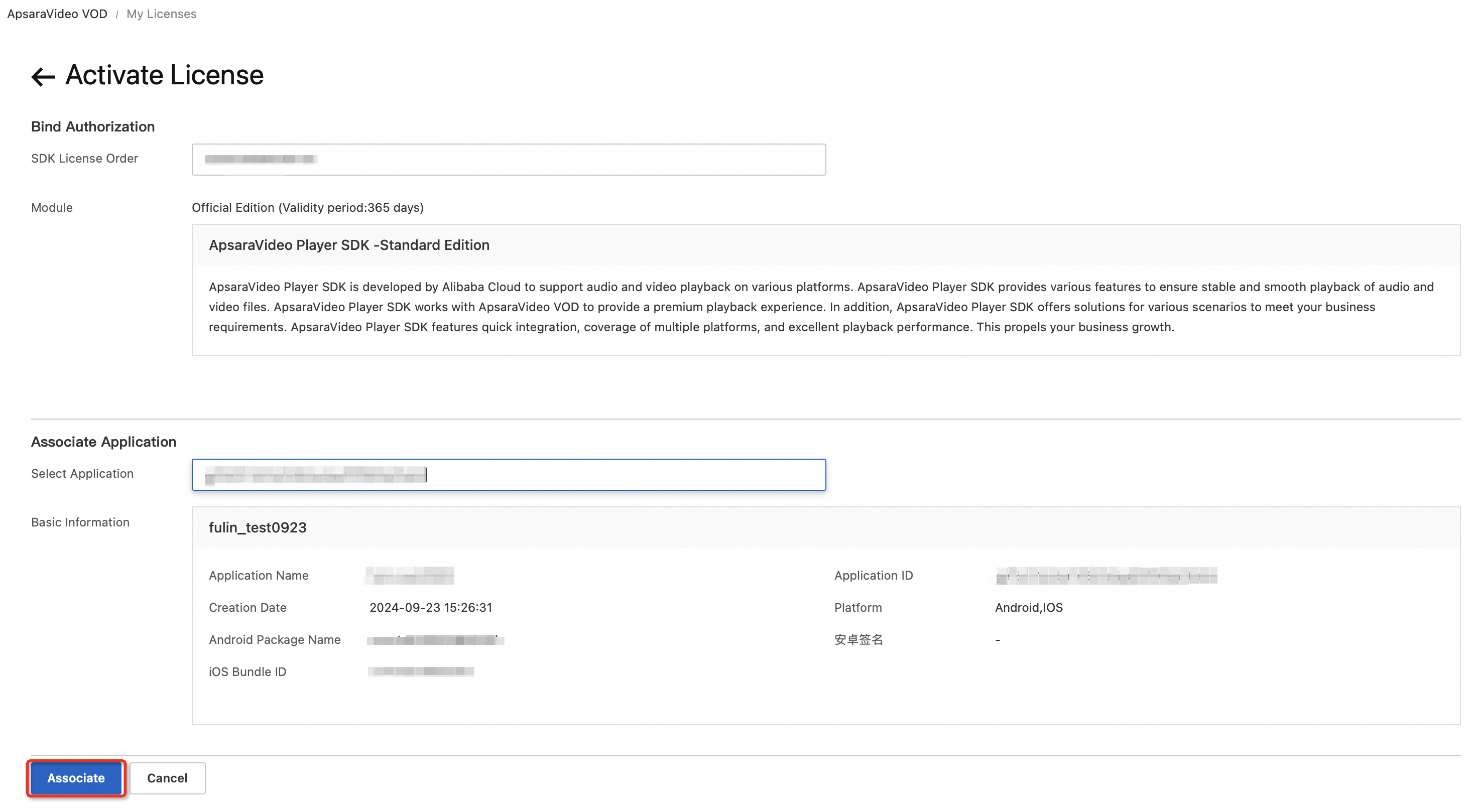Click the Associate Application section title
The height and width of the screenshot is (812, 1474).
coord(103,442)
